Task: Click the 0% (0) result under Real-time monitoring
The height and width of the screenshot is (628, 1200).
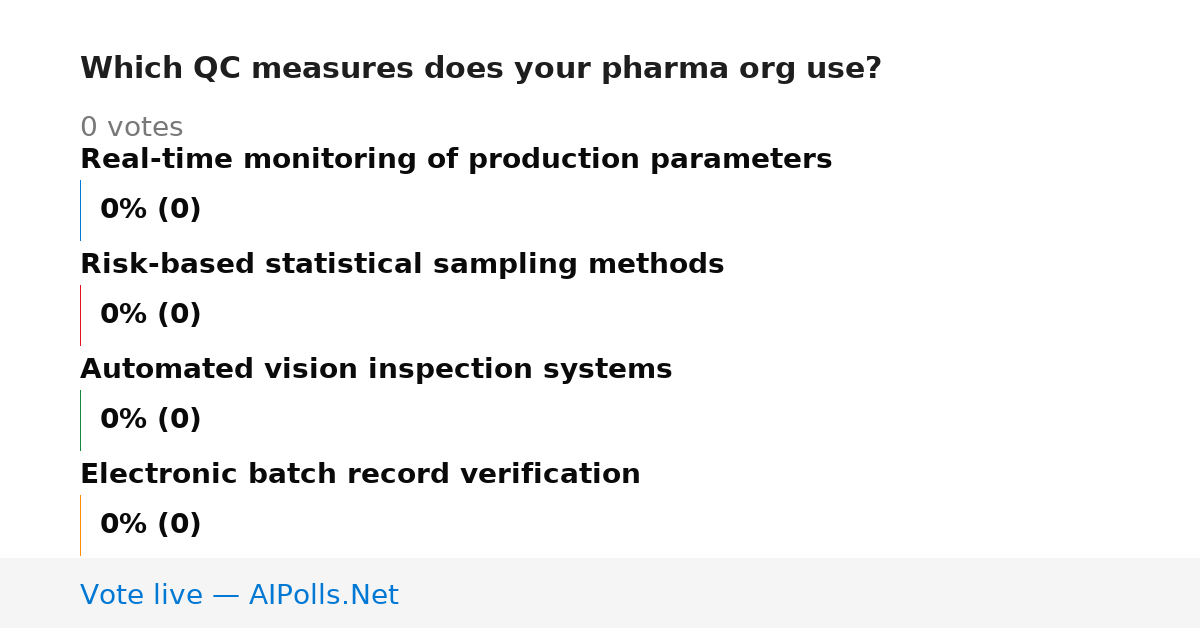Action: click(x=151, y=210)
